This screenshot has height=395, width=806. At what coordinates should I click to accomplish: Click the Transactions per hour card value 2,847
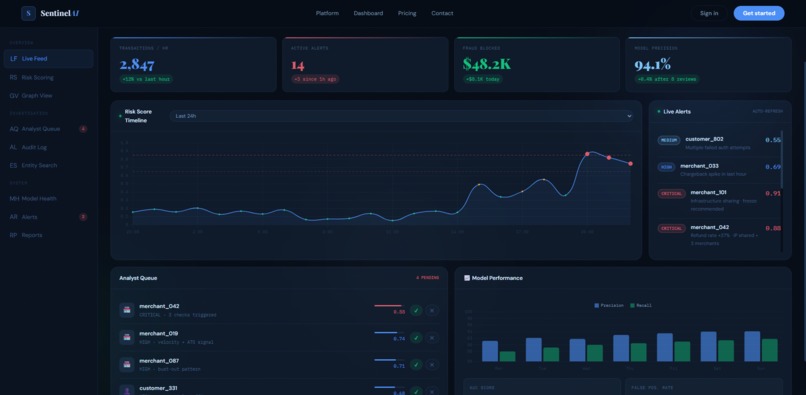(x=137, y=65)
